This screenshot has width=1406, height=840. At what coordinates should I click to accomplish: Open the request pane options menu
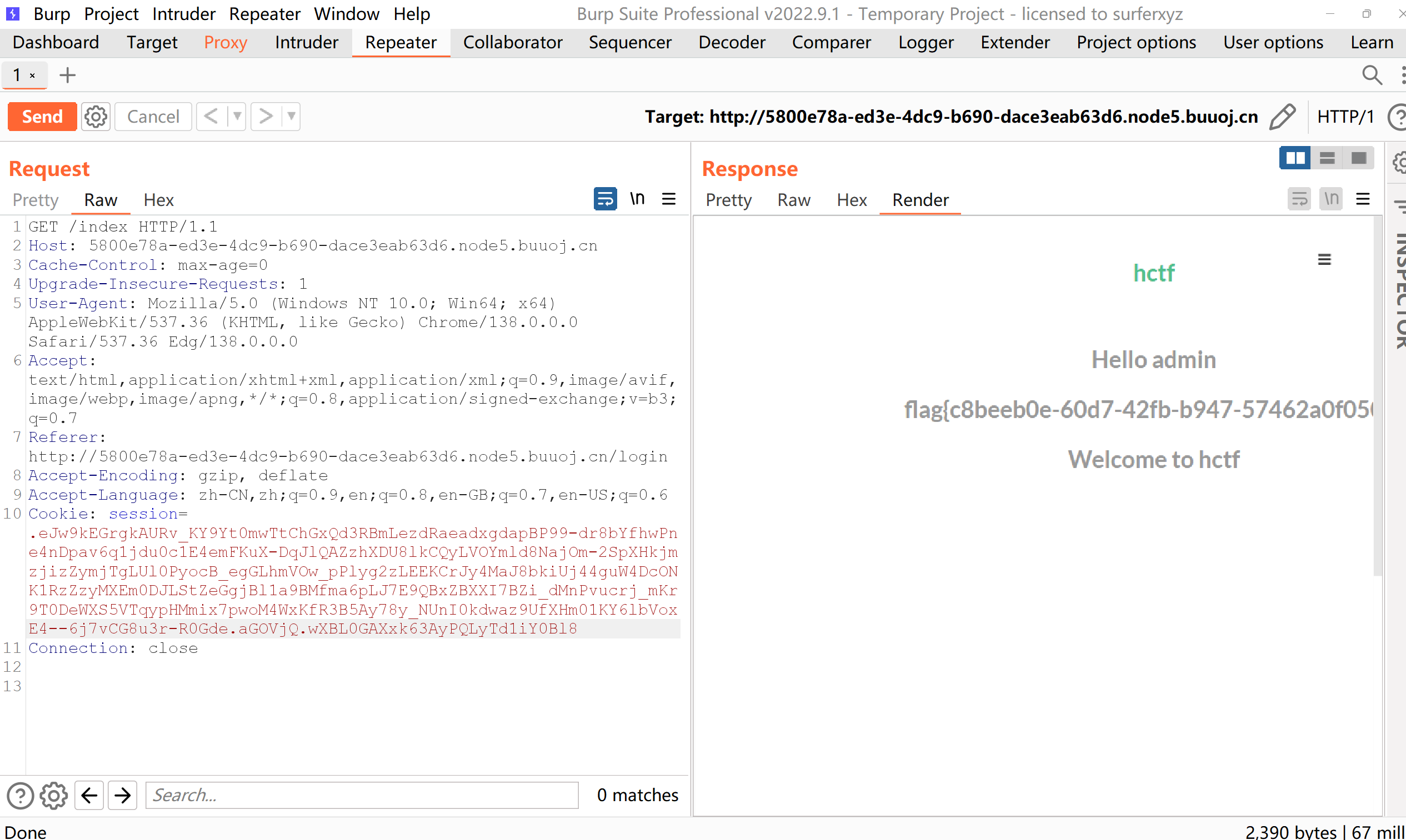669,199
